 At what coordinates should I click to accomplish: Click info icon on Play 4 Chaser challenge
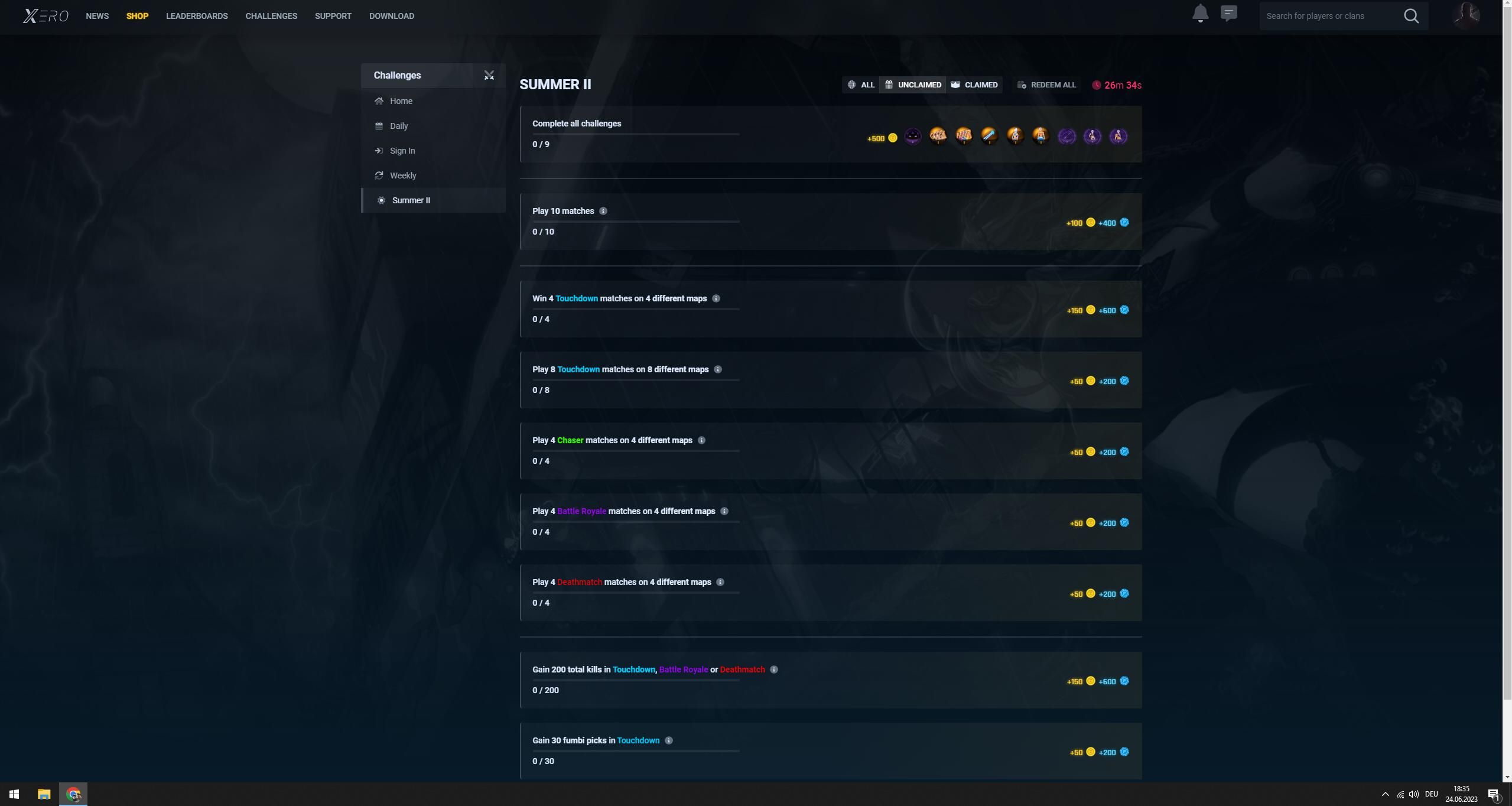tap(701, 440)
